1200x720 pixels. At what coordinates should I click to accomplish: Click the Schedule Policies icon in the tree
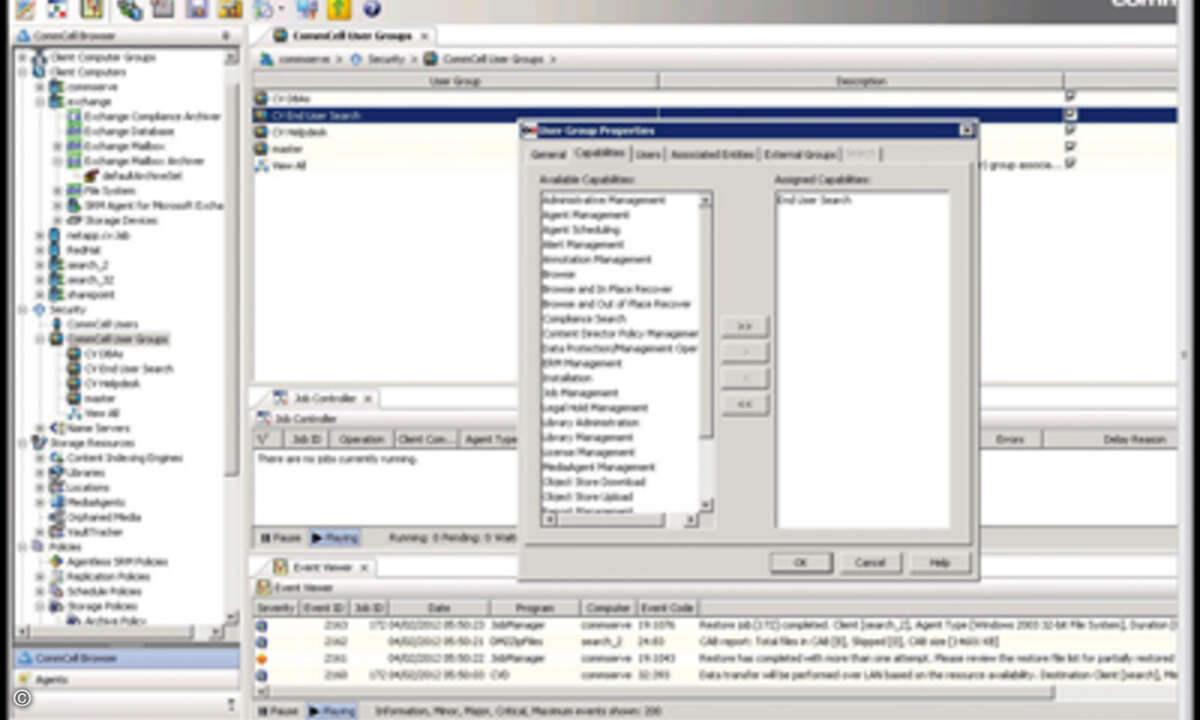(x=57, y=591)
